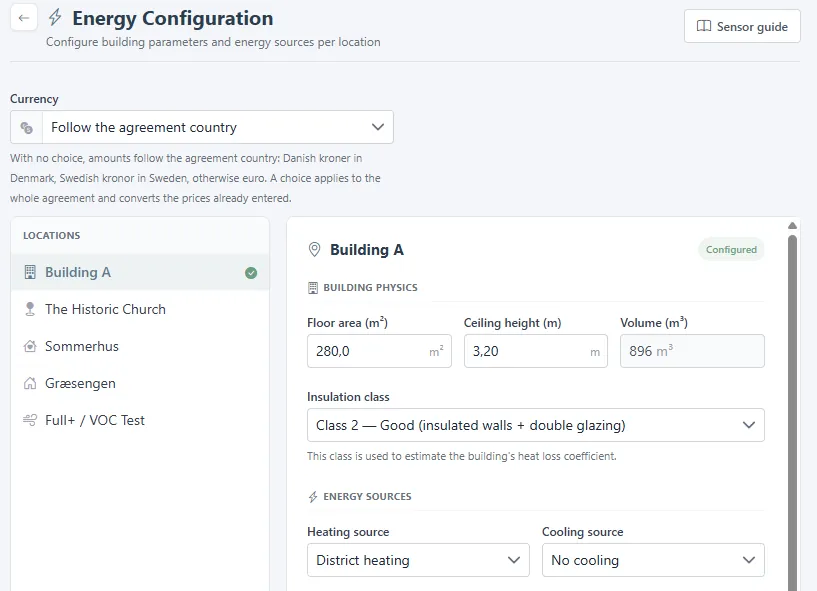Click the building icon next to Building A in Locations

[30, 272]
